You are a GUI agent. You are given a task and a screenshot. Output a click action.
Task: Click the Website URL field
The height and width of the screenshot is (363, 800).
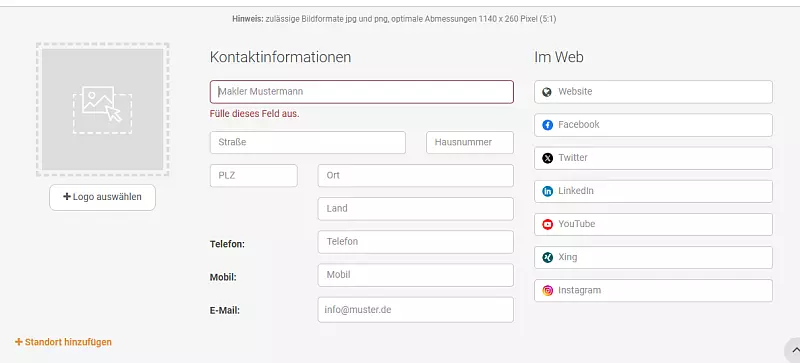click(654, 92)
